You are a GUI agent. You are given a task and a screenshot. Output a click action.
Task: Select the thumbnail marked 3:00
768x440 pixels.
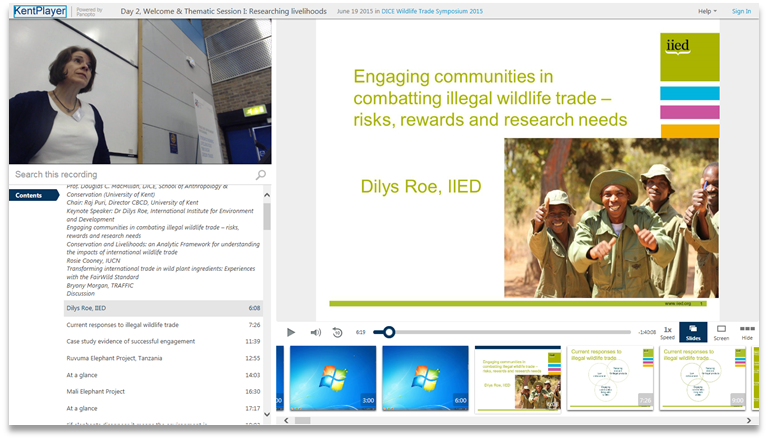click(x=333, y=378)
